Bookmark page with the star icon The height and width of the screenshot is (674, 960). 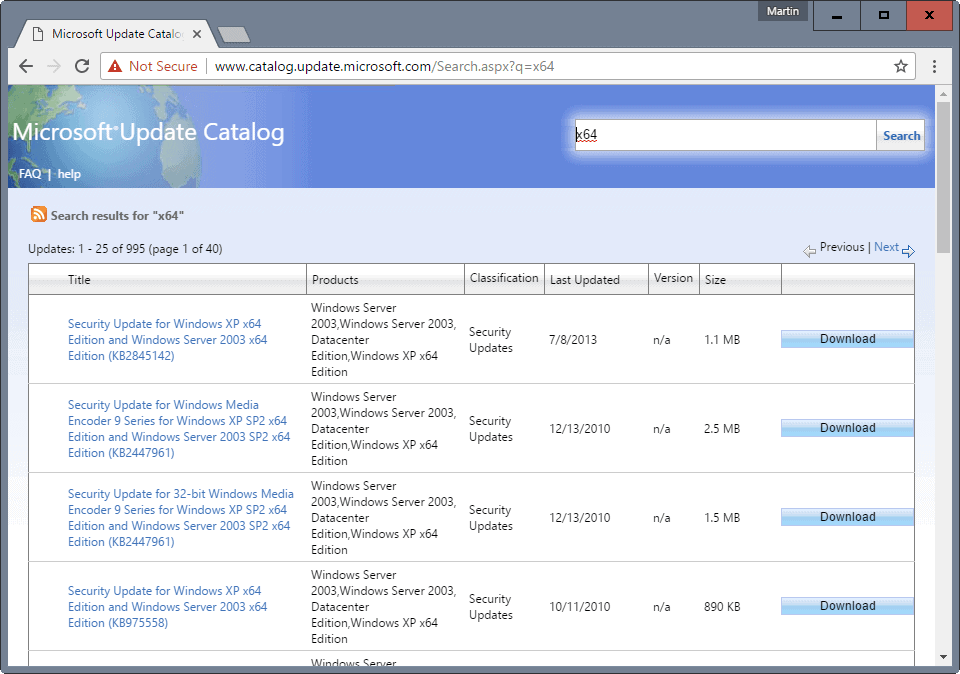coord(901,66)
